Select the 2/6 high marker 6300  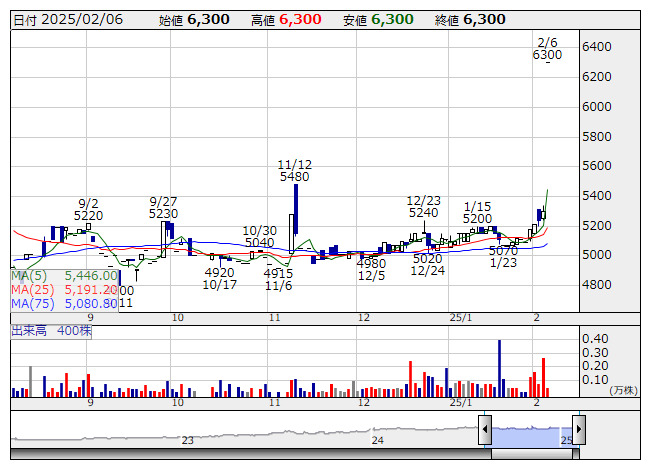pos(547,56)
